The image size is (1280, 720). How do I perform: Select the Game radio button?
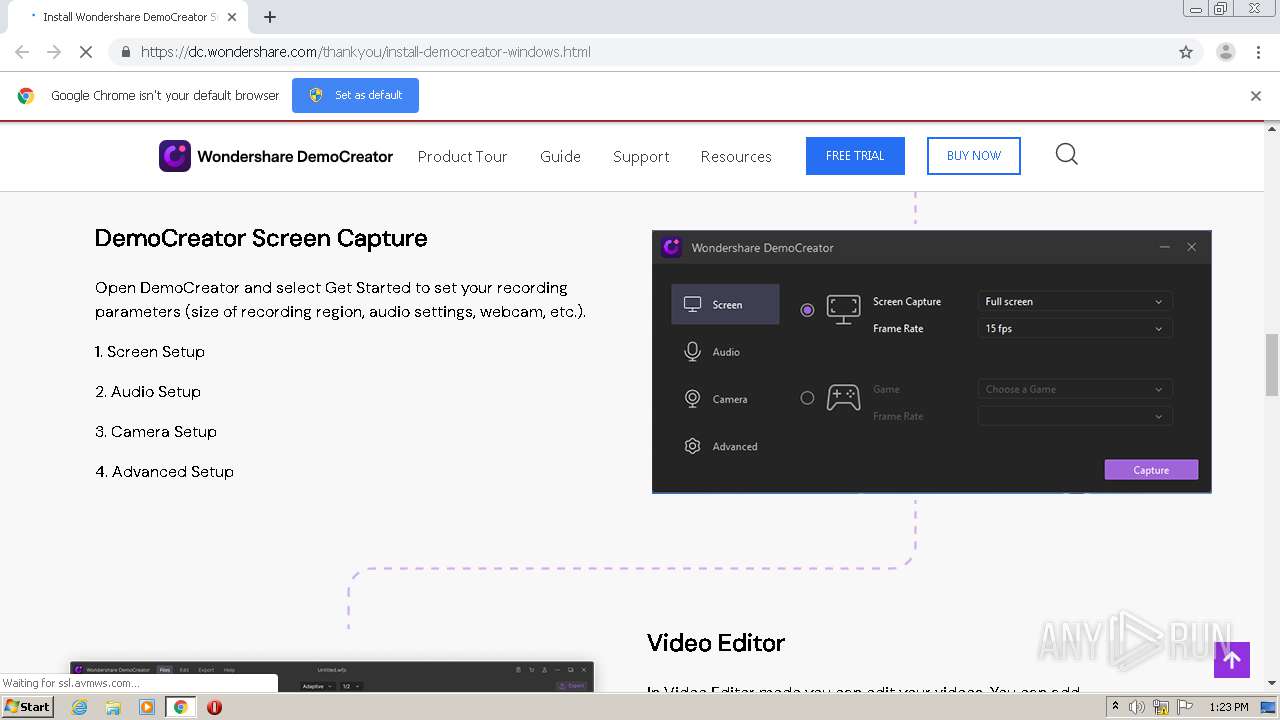[x=807, y=398]
